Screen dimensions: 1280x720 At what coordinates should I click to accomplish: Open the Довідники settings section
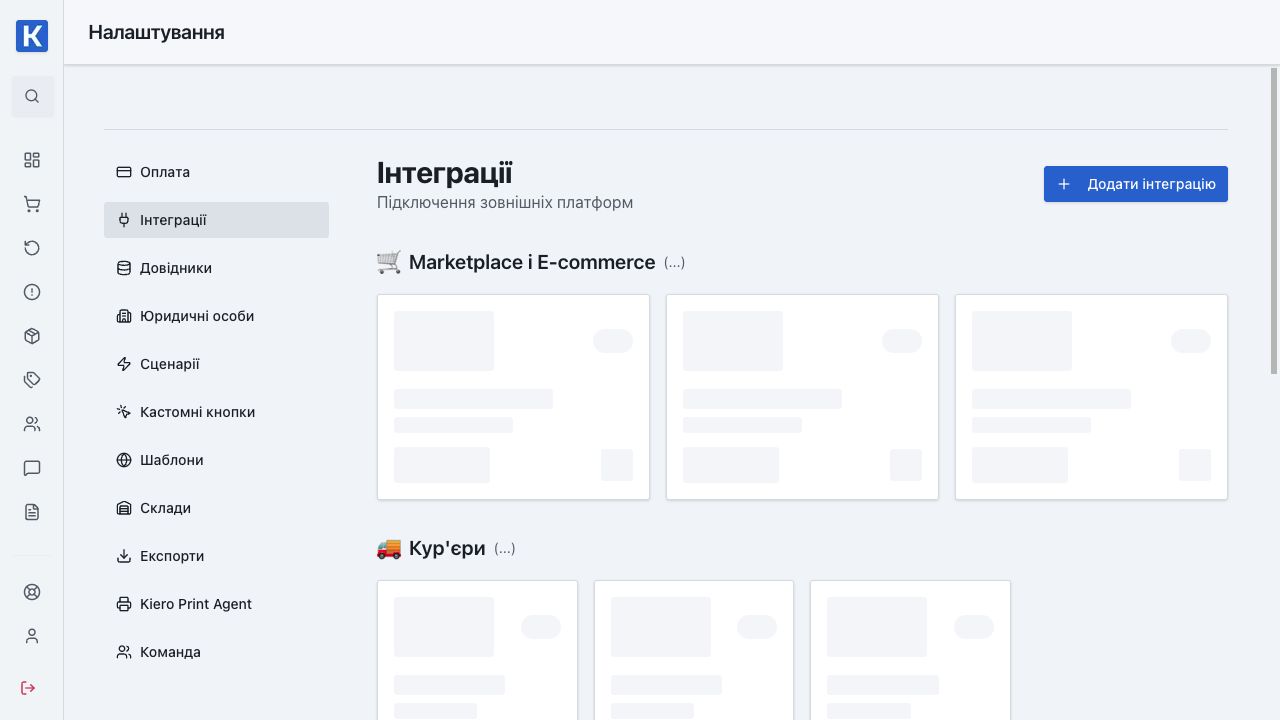pos(216,268)
